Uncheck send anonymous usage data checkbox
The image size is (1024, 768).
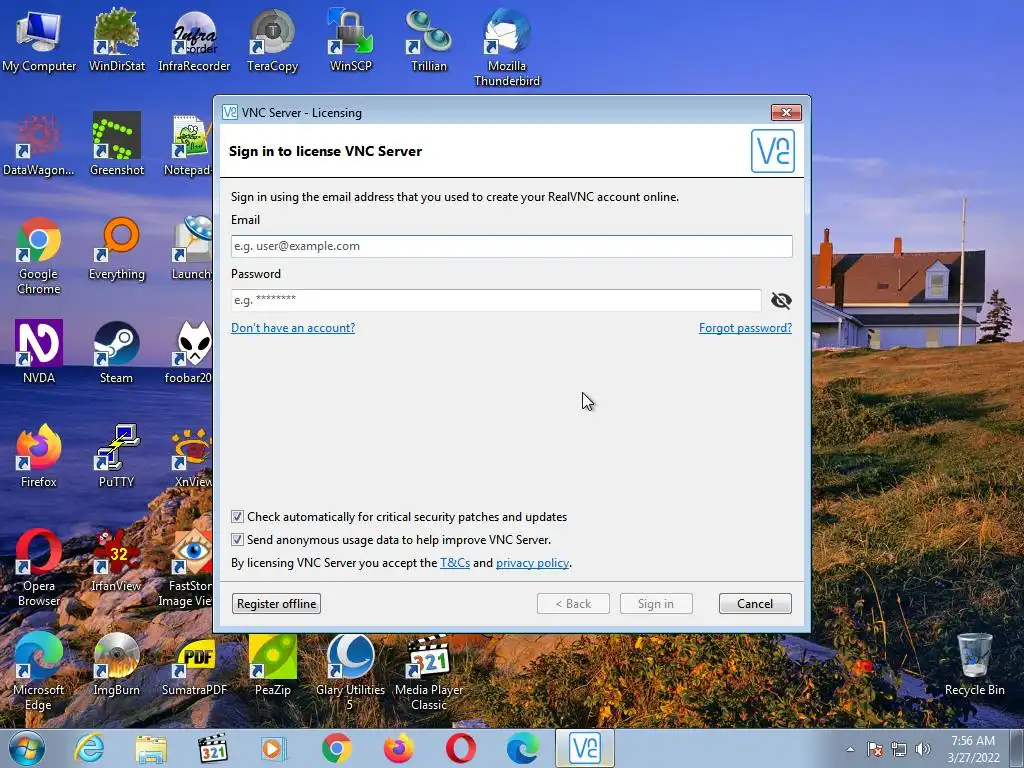pos(238,539)
